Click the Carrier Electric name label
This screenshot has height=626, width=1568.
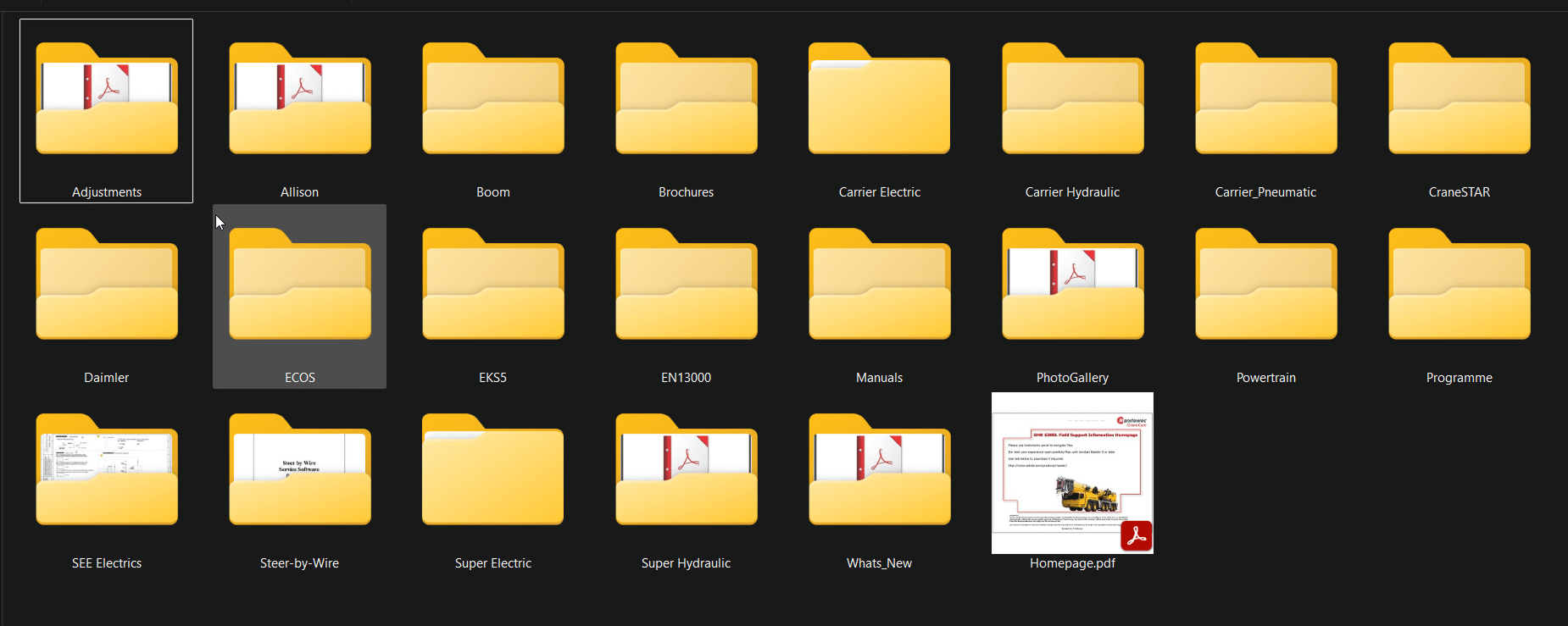[880, 192]
